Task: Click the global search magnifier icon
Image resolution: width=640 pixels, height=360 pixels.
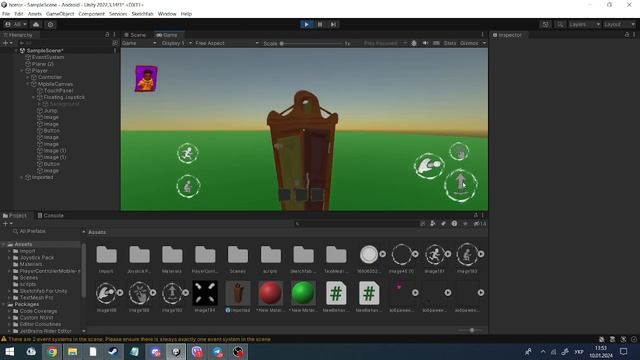Action: 560,24
